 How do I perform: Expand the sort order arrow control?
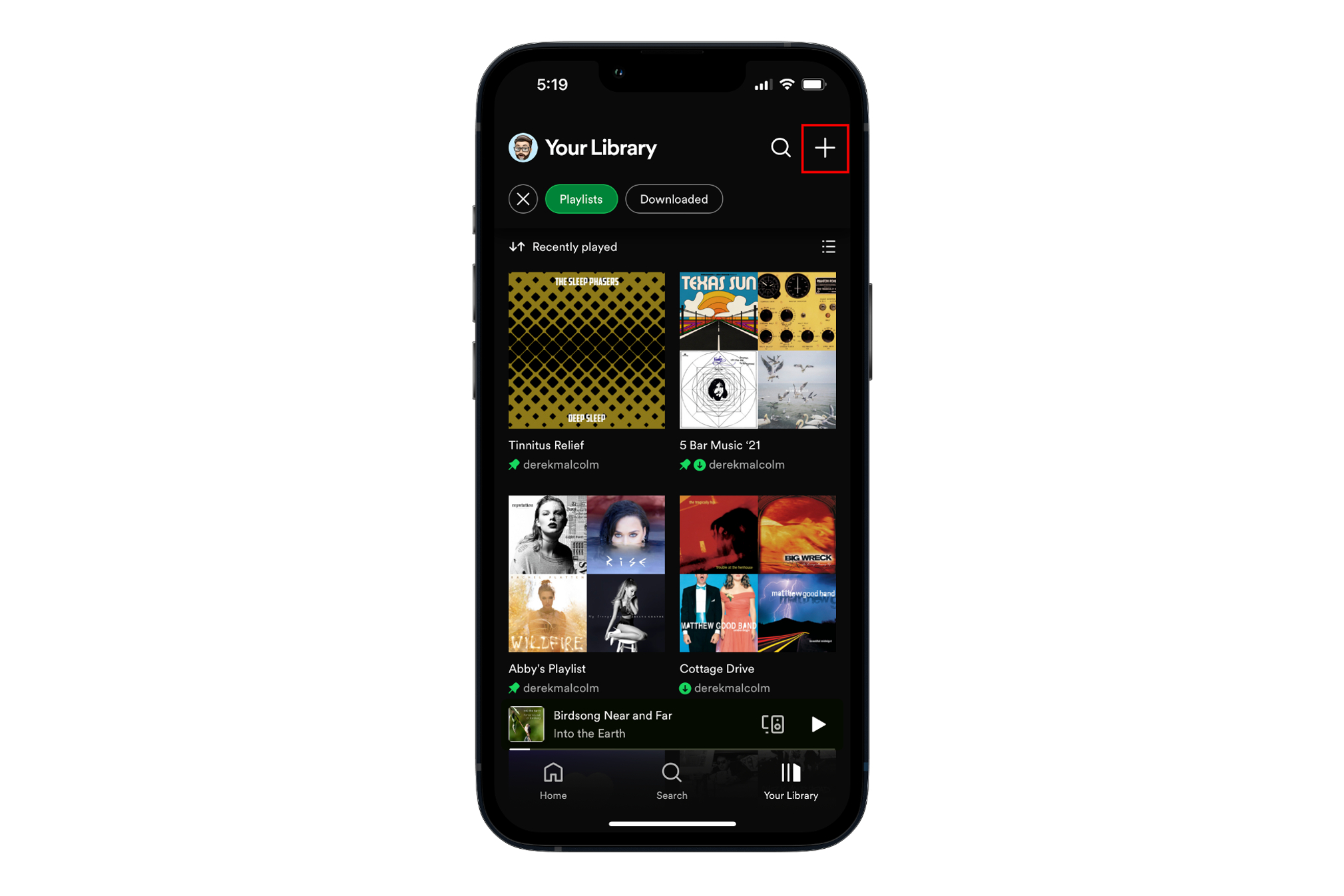click(516, 246)
